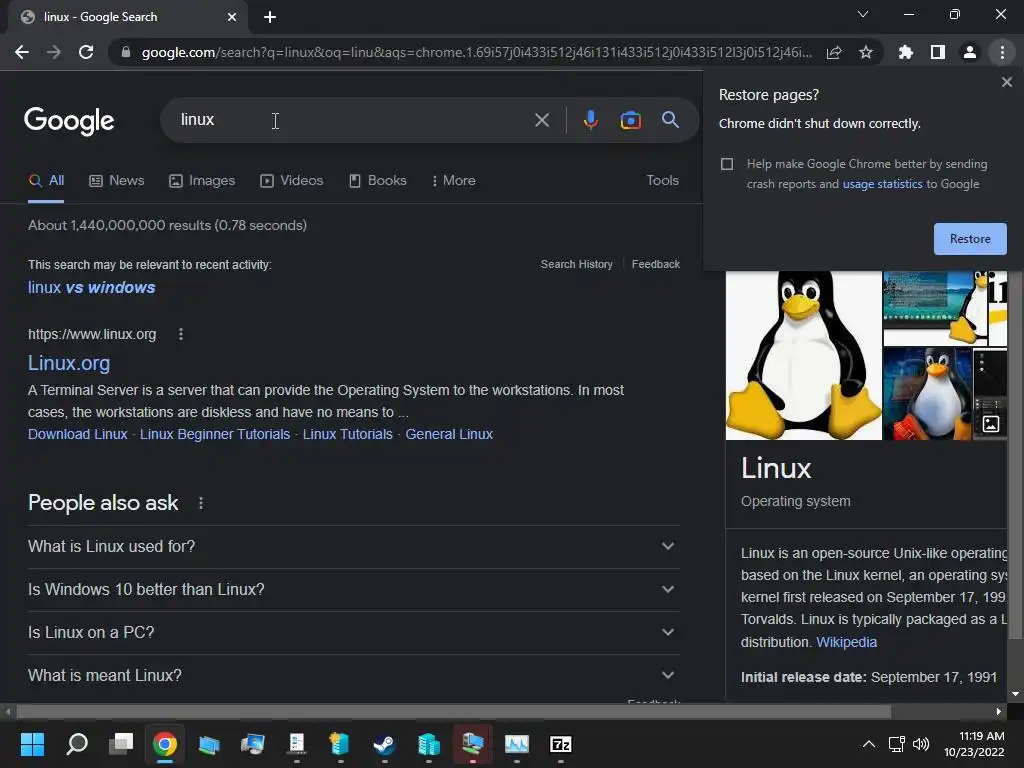Viewport: 1024px width, 768px height.
Task: Open the Download Linux sitelink
Action: tap(78, 434)
